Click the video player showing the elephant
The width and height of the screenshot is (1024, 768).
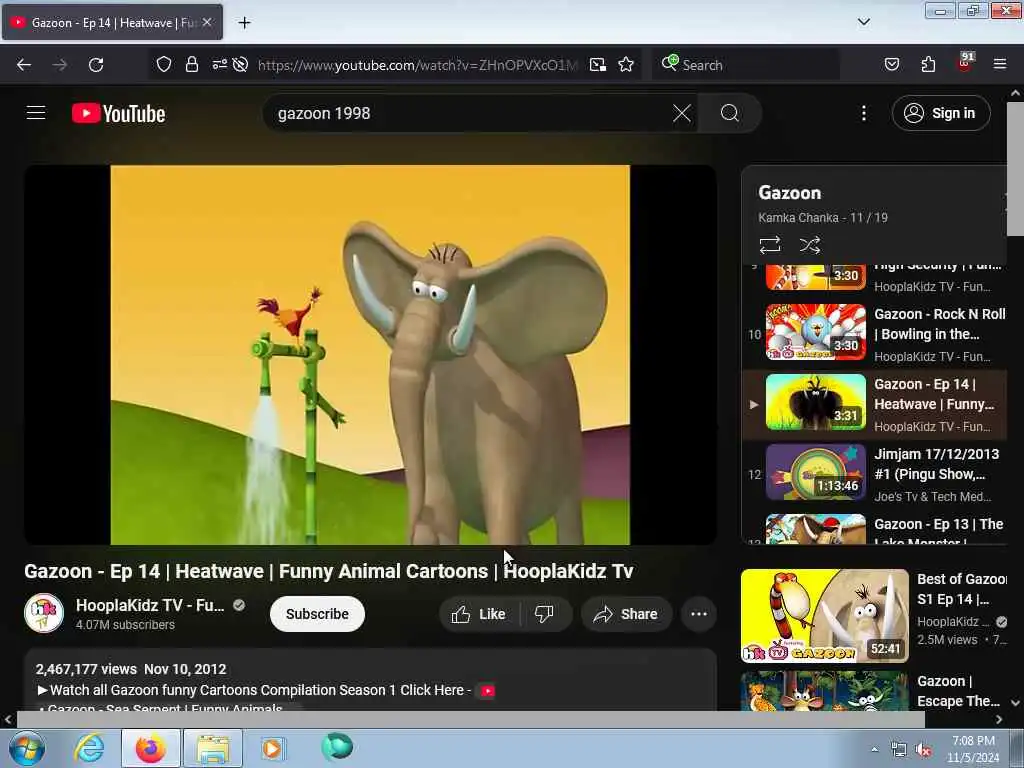tap(370, 355)
